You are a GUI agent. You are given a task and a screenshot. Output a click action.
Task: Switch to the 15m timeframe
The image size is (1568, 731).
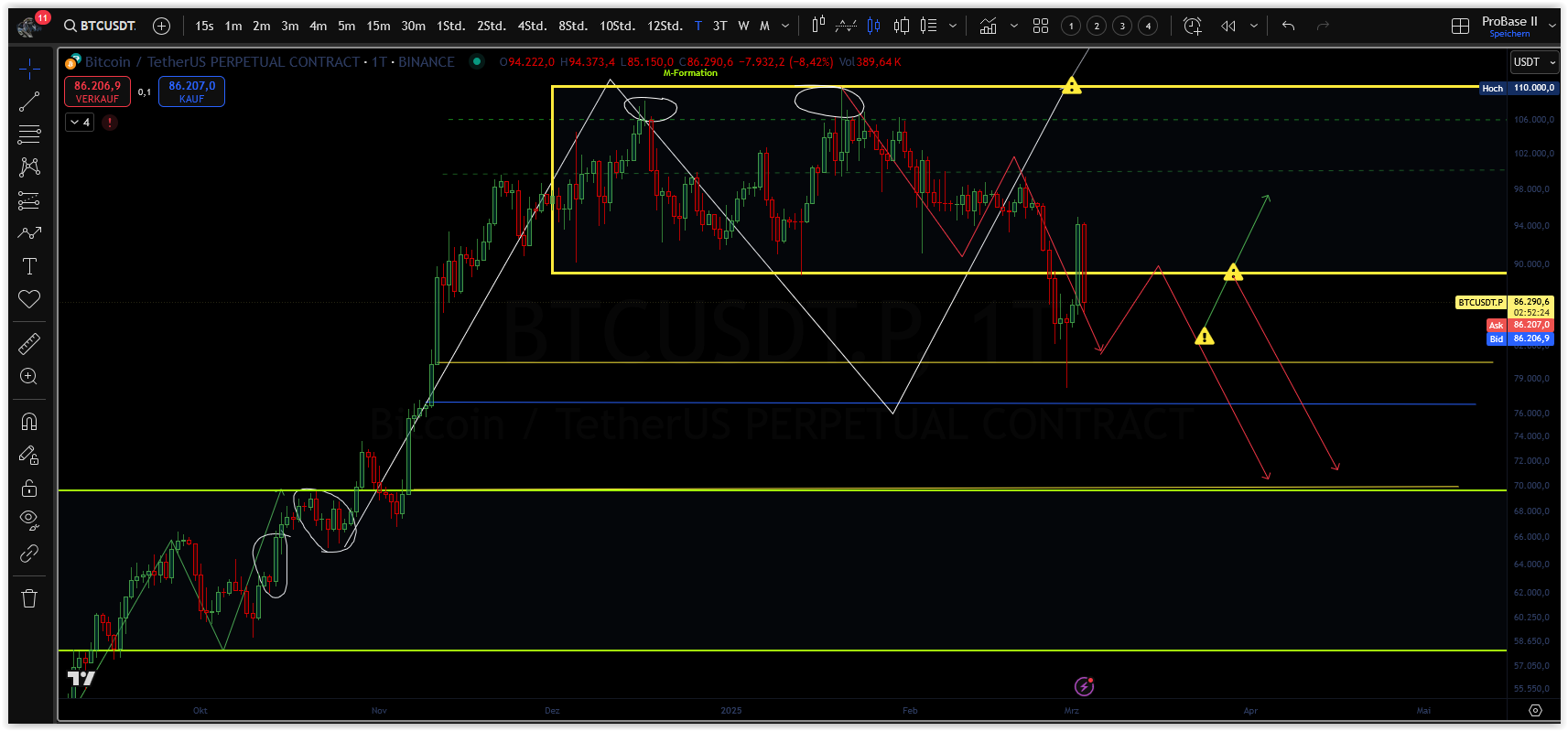click(x=378, y=26)
